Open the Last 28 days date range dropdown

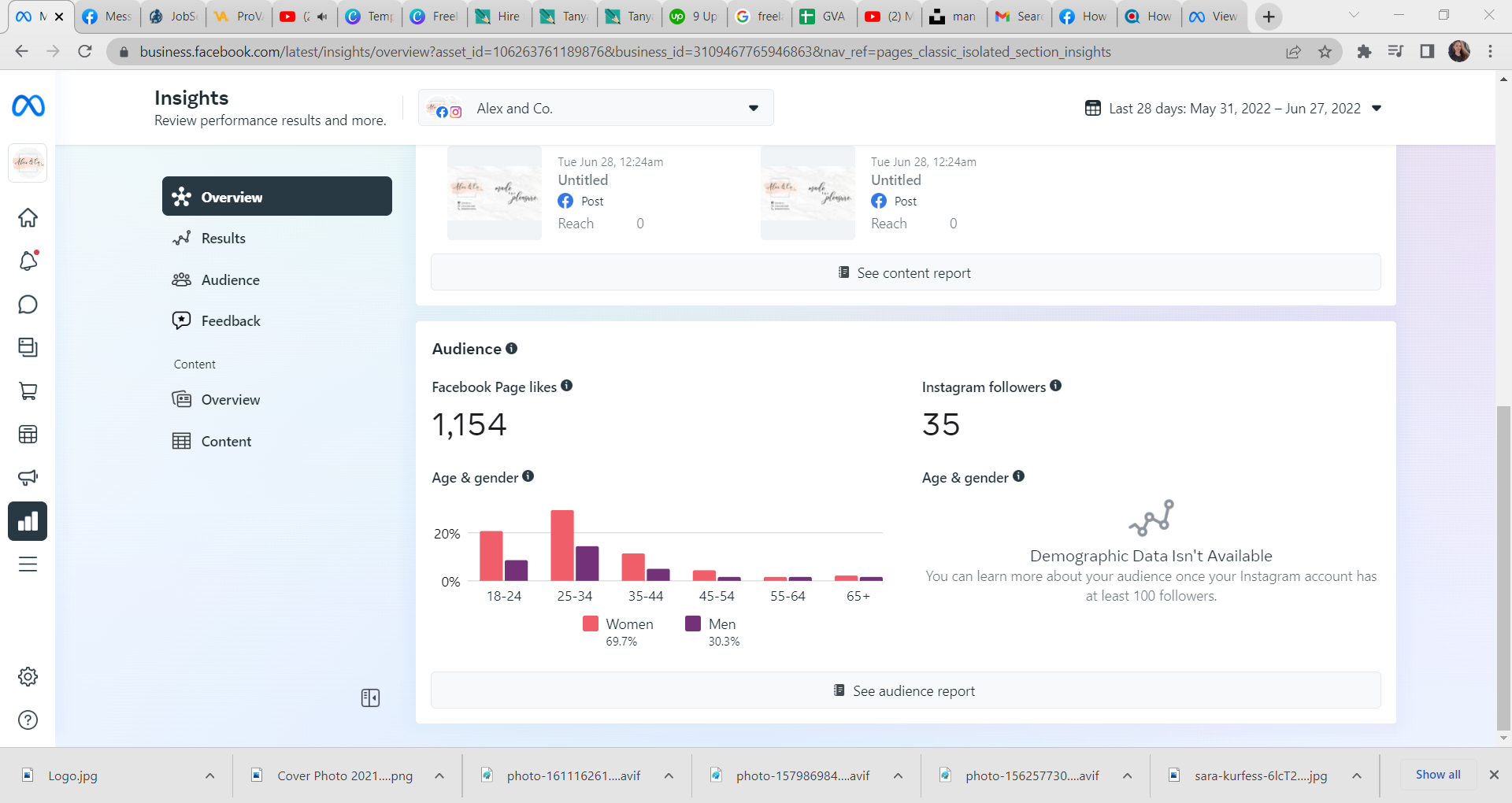[1233, 108]
